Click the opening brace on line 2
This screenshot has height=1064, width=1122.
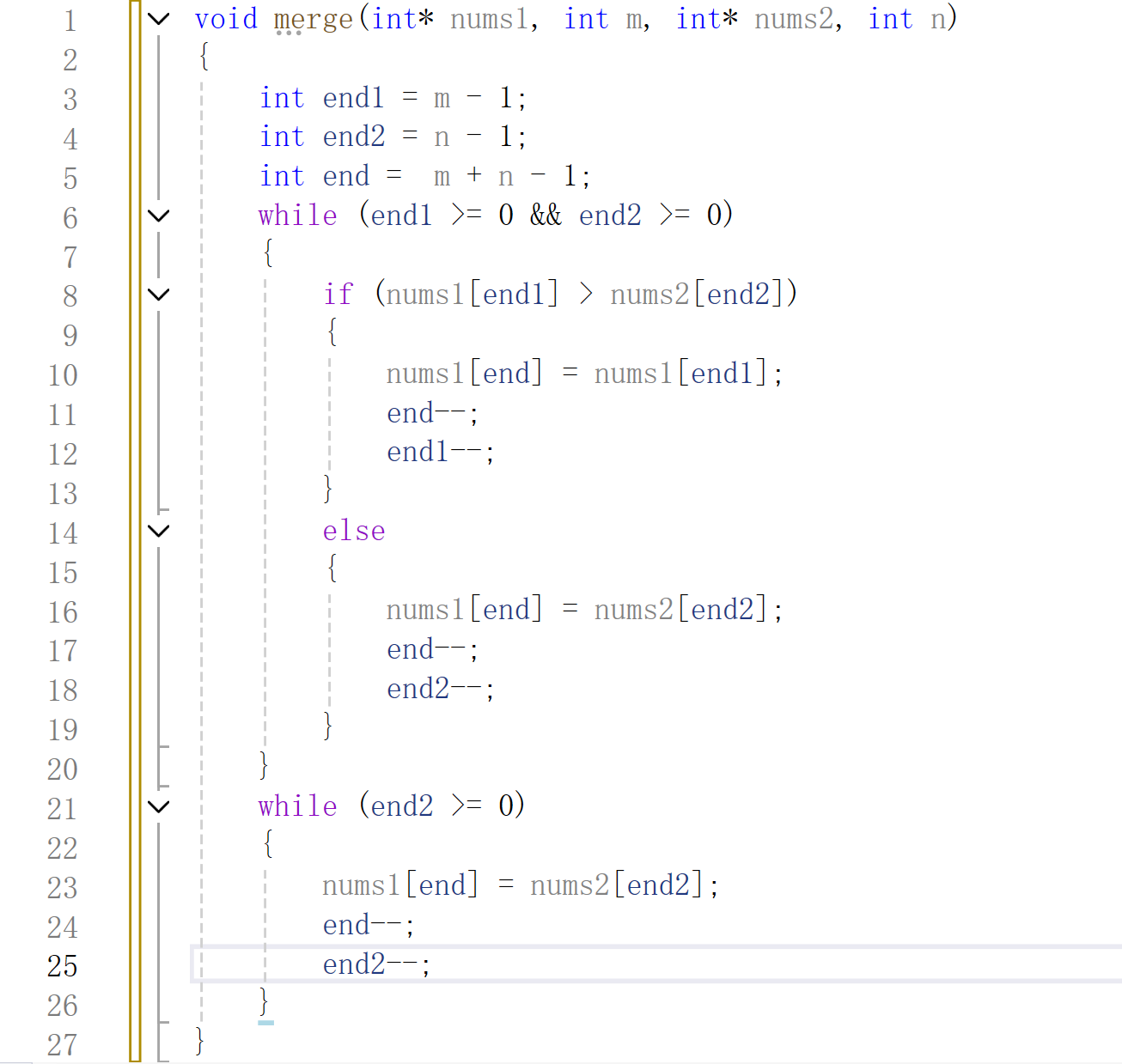click(x=204, y=57)
